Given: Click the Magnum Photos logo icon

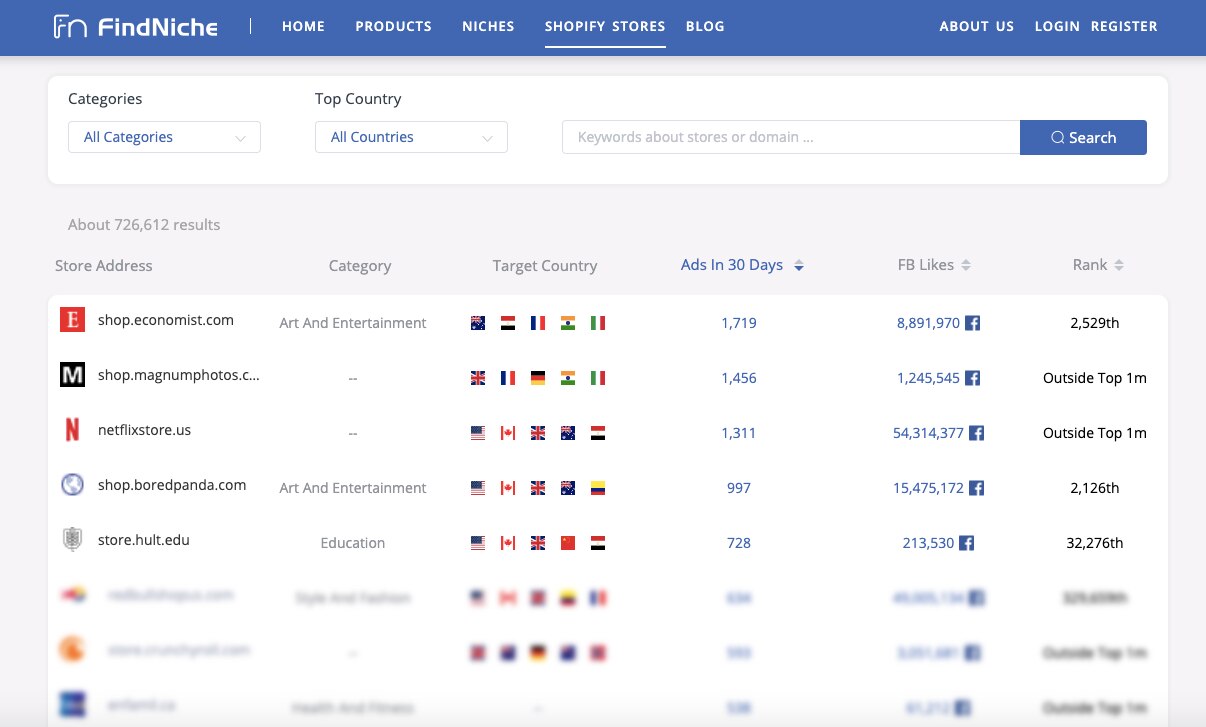Looking at the screenshot, I should 72,375.
